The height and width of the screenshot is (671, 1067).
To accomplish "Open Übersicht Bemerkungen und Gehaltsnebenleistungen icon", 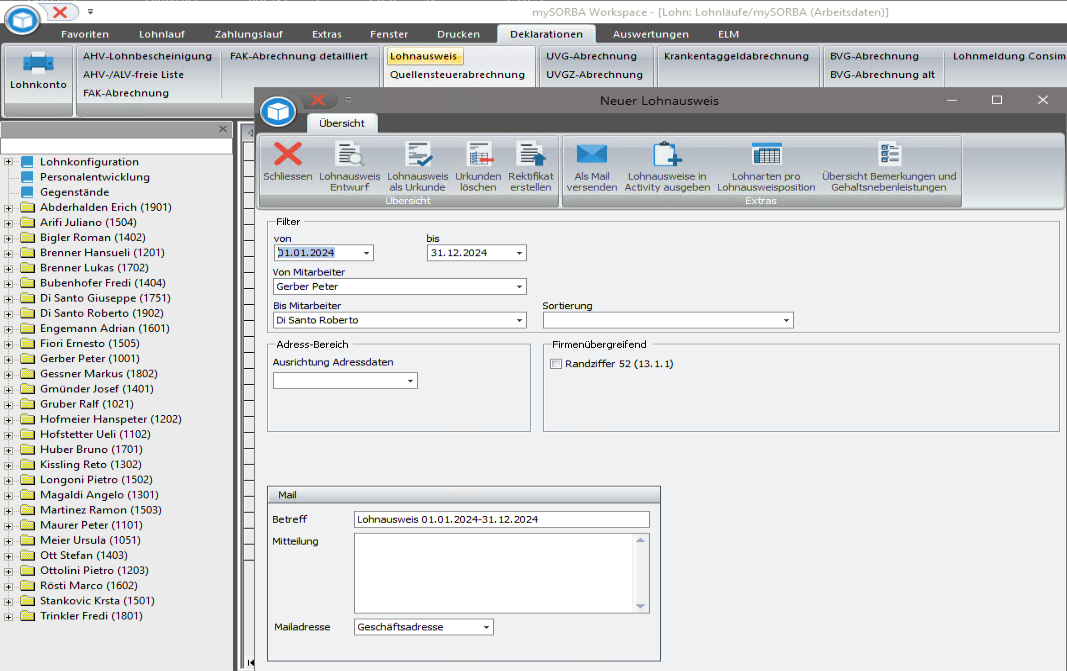I will click(x=889, y=154).
